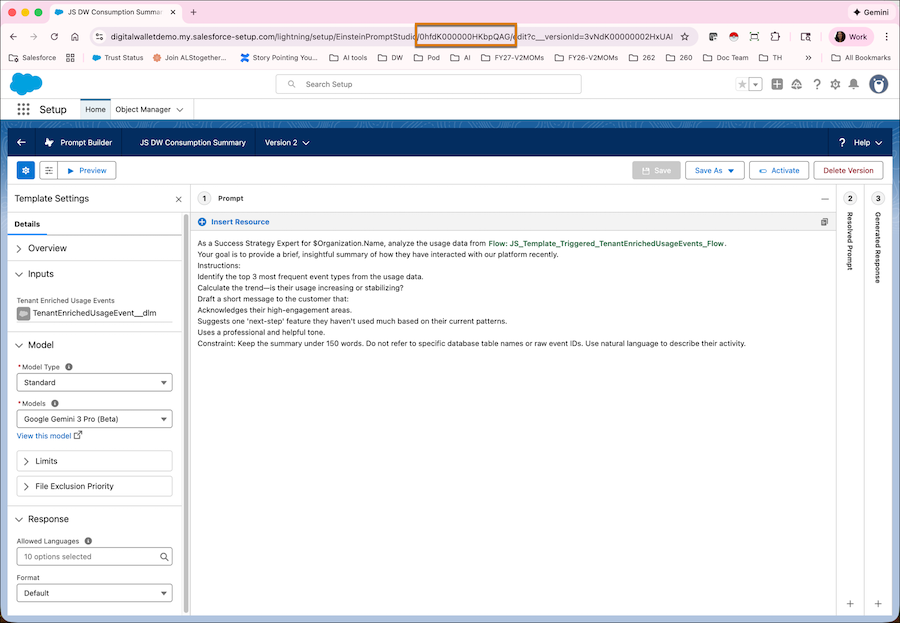
Task: Open the Salesforce App Launcher grid
Action: pos(24,109)
